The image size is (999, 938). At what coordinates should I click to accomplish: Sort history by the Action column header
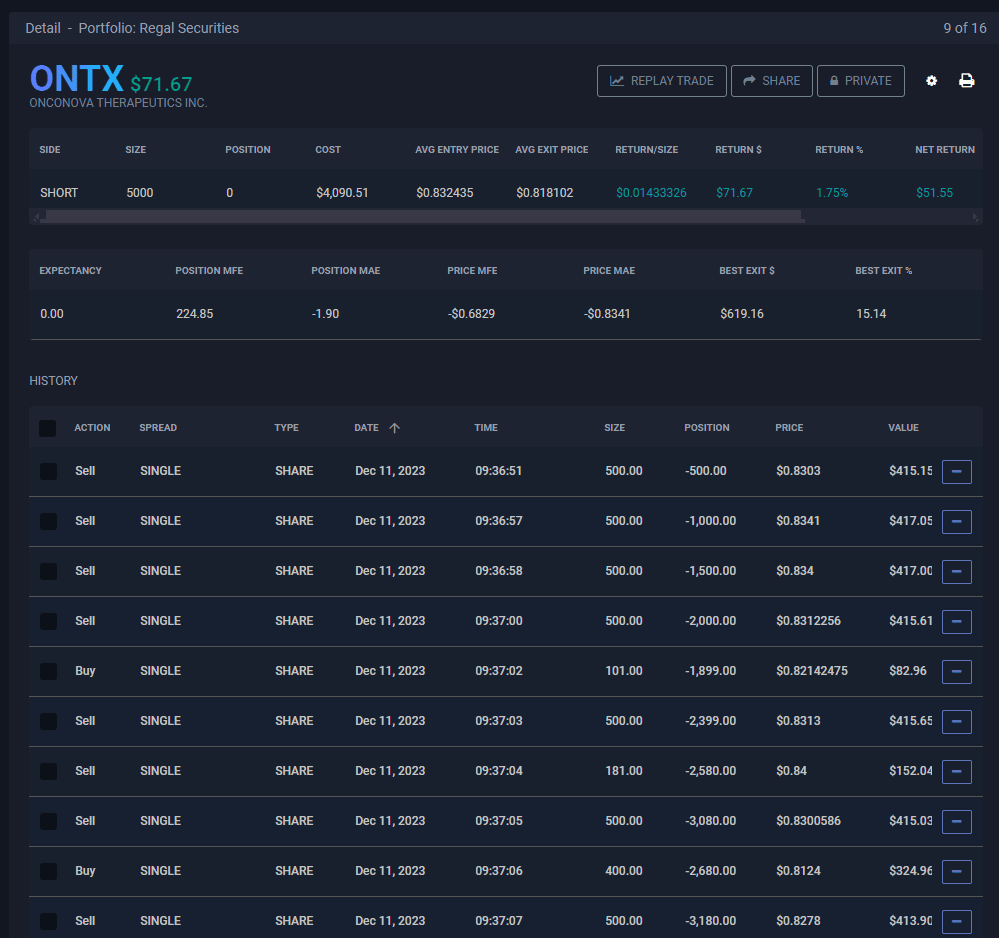[x=92, y=428]
